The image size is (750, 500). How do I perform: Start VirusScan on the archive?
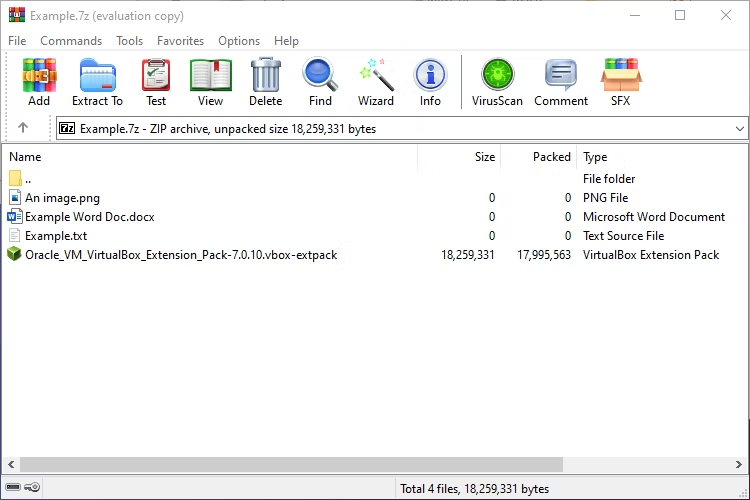[x=497, y=75]
